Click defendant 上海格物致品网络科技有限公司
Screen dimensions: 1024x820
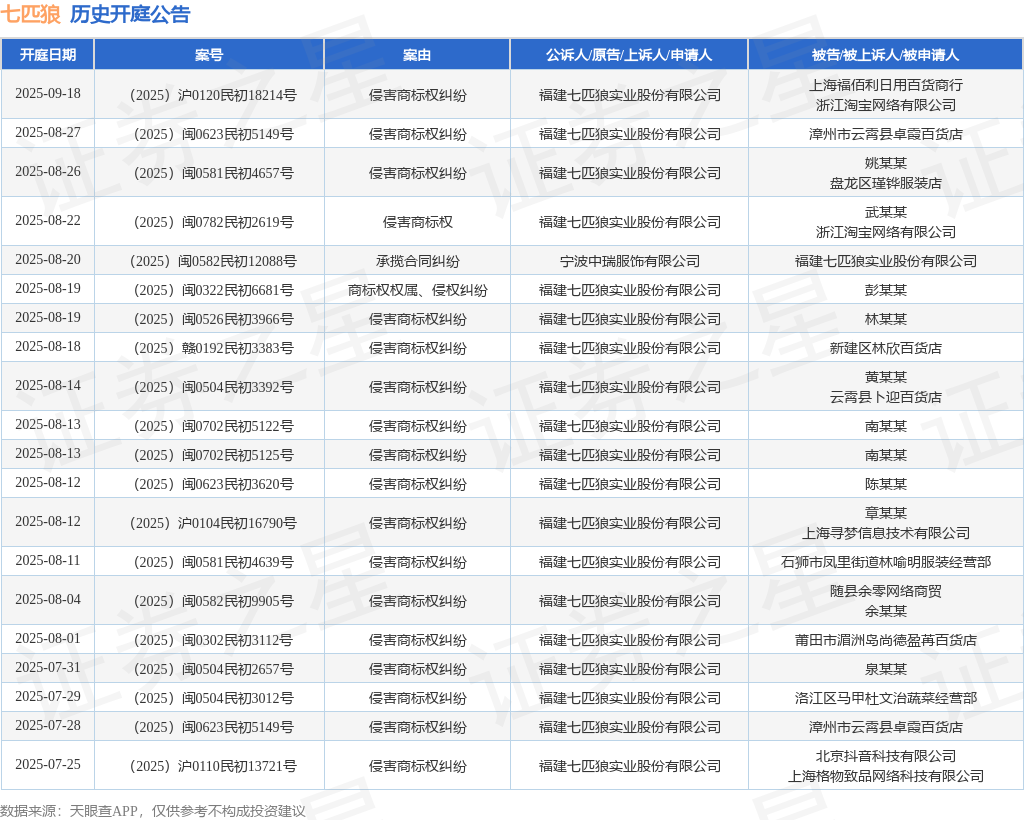click(886, 776)
